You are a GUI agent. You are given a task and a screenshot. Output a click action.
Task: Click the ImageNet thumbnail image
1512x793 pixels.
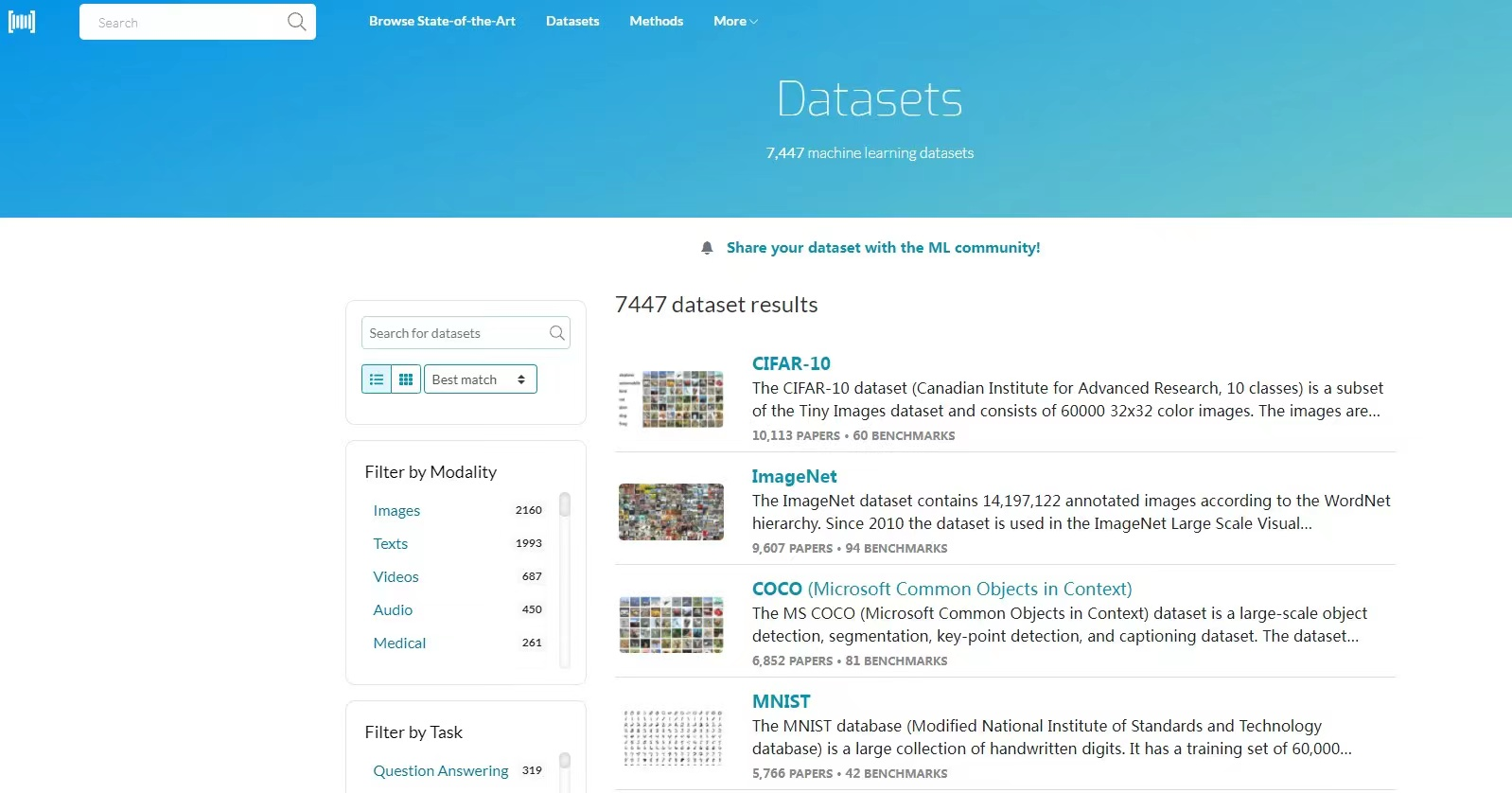(x=671, y=512)
